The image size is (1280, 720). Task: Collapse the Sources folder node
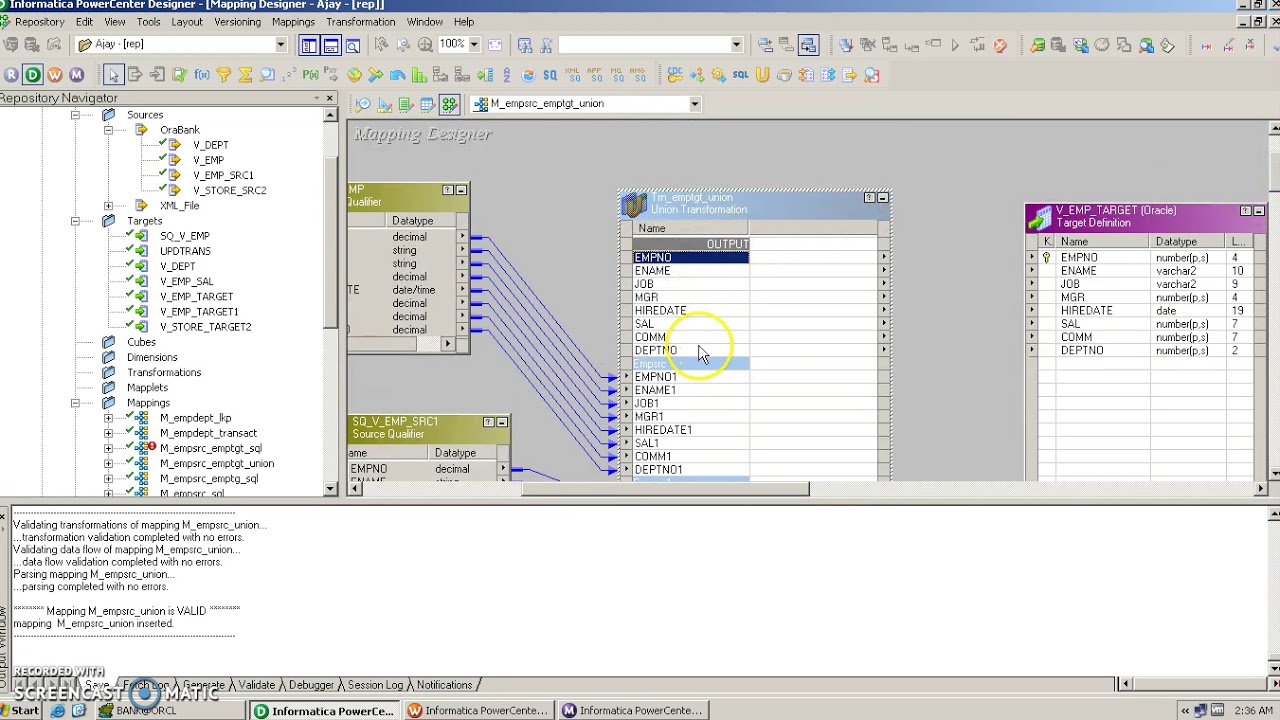75,115
